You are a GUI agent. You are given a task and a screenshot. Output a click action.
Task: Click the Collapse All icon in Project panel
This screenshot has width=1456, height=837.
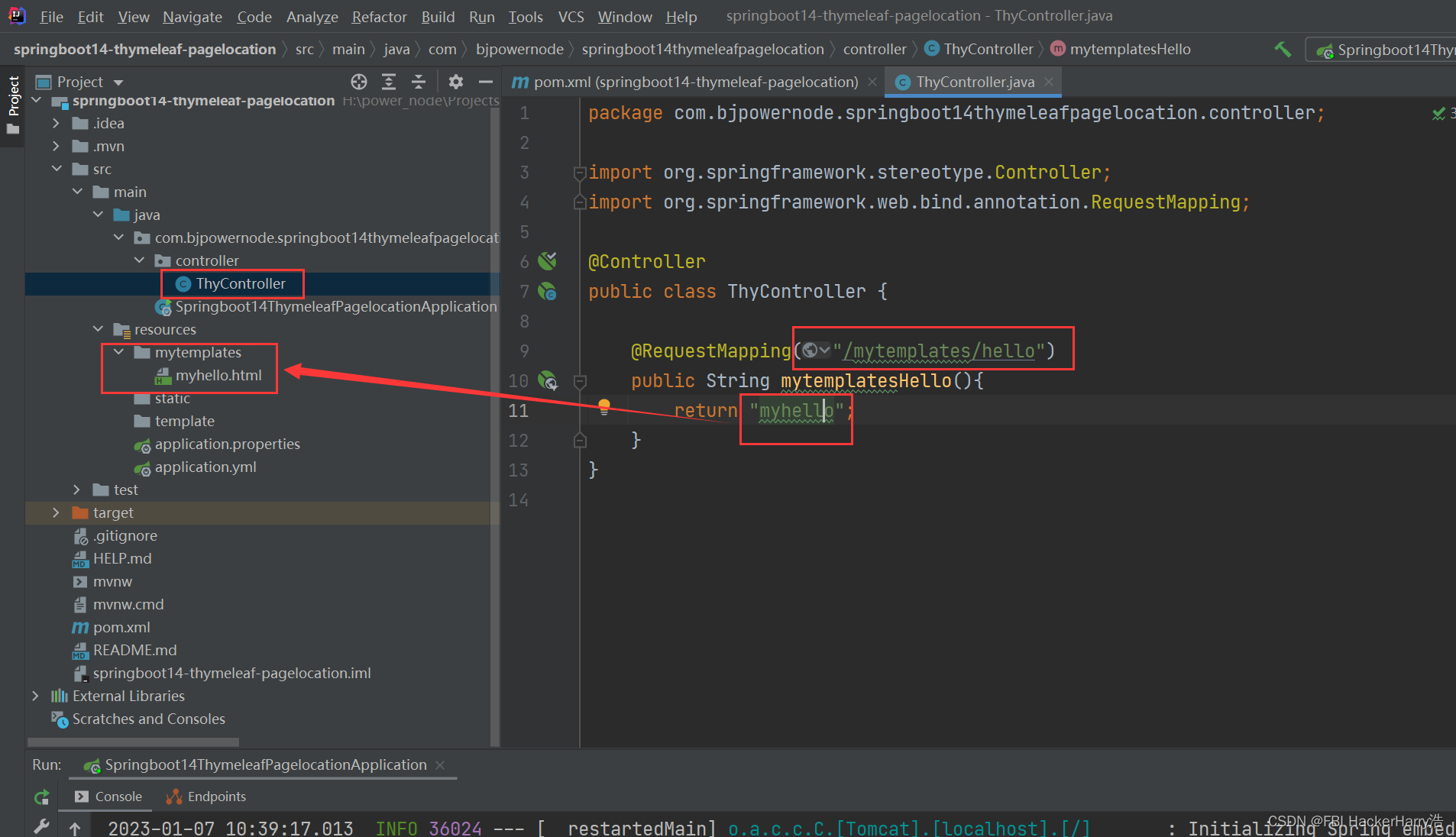point(419,82)
